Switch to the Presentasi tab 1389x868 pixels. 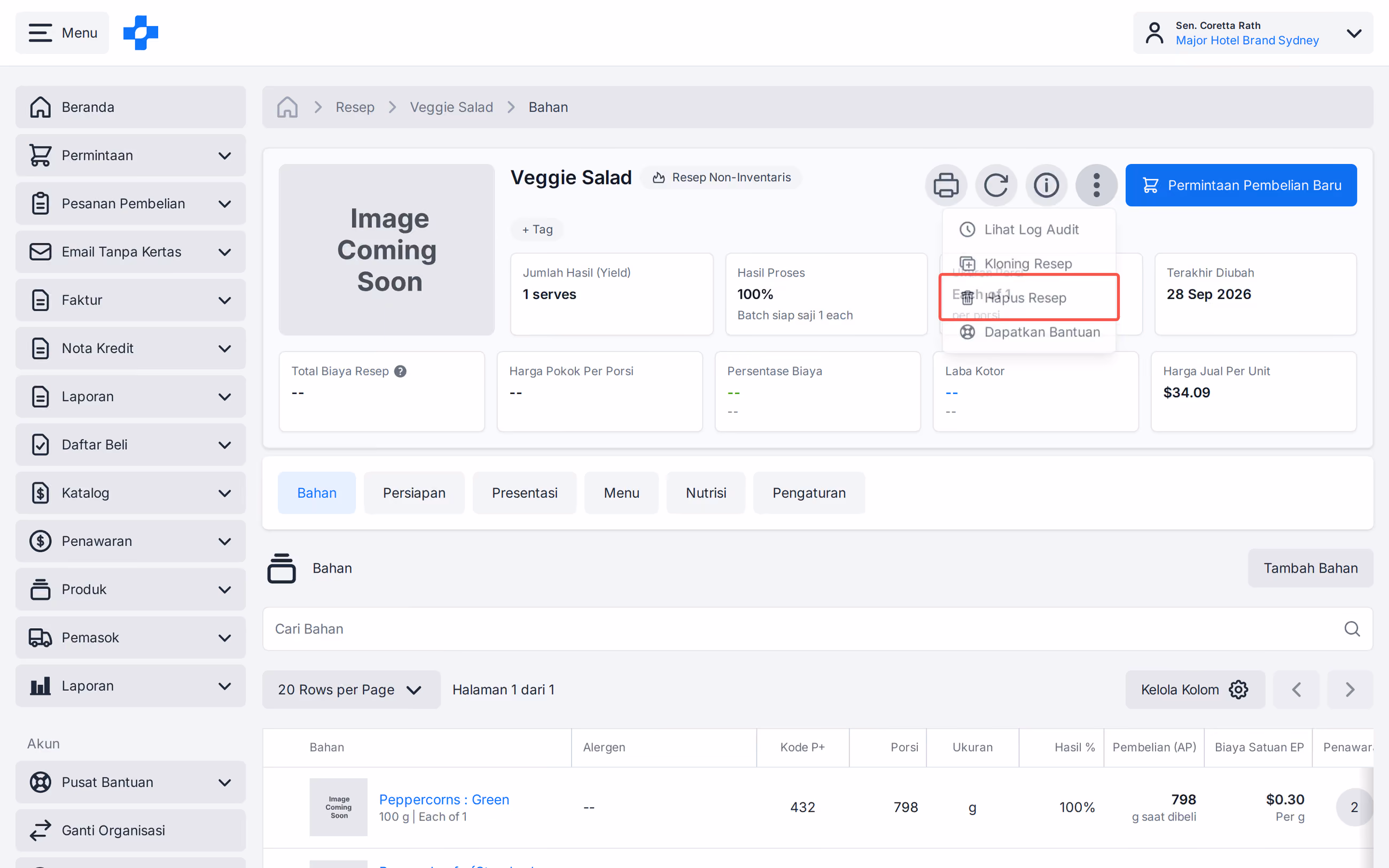pyautogui.click(x=525, y=492)
